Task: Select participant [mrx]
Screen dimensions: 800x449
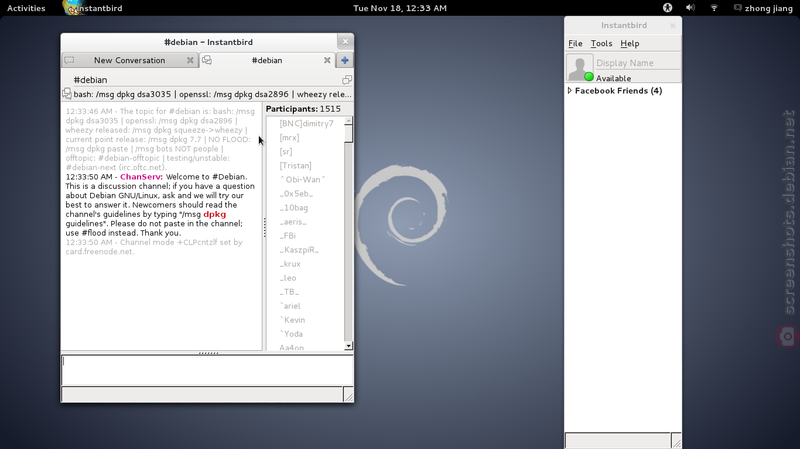Action: (x=289, y=138)
